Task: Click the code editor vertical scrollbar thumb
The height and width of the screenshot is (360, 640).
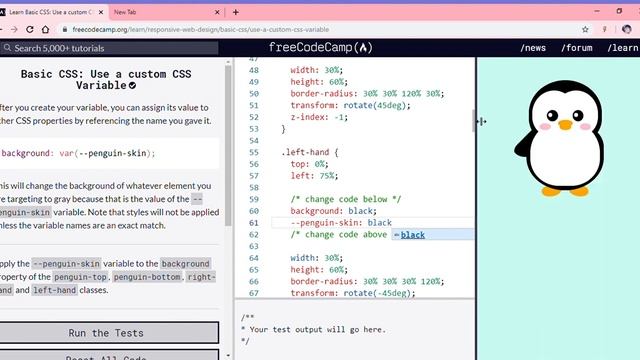Action: 473,121
